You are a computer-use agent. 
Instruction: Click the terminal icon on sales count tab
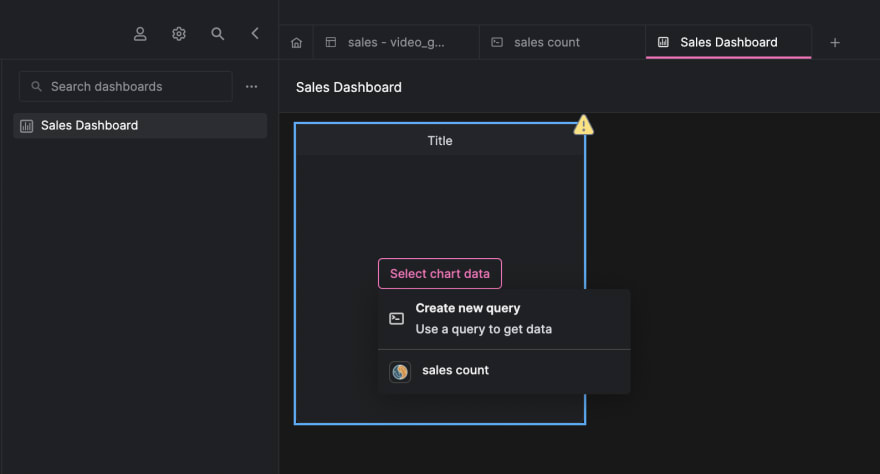(497, 42)
